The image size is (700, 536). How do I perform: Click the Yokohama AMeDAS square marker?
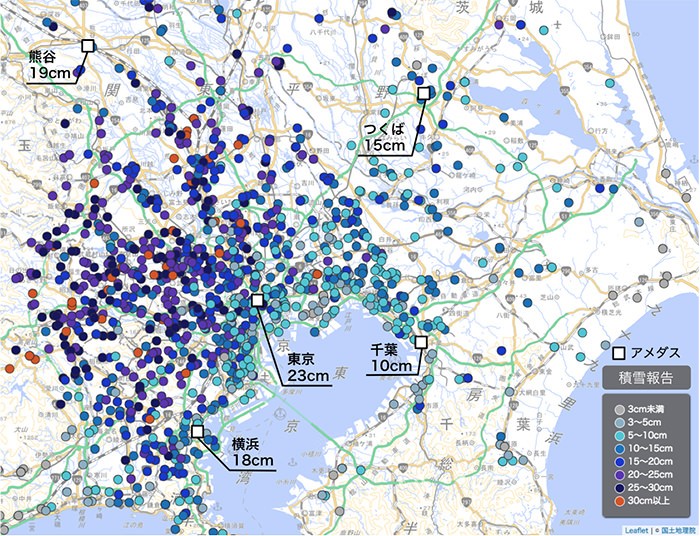197,432
